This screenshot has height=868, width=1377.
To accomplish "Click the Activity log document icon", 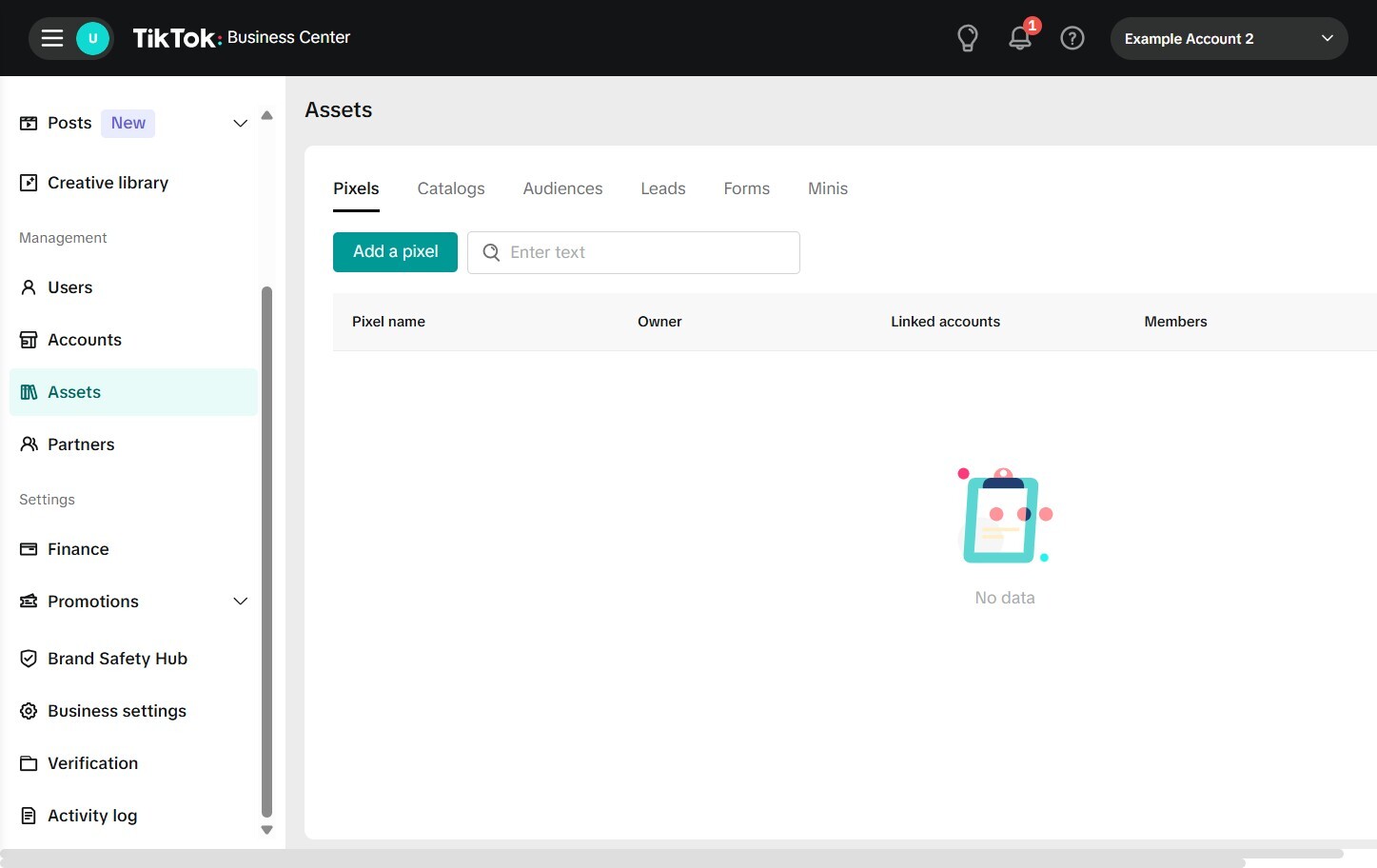I will (29, 816).
